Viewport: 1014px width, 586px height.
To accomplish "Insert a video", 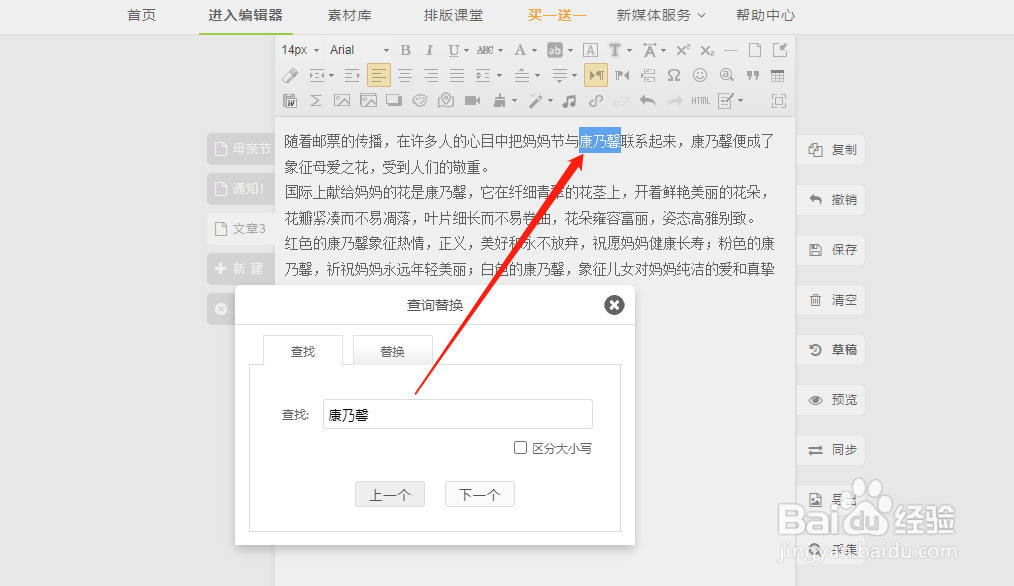I will click(x=473, y=101).
